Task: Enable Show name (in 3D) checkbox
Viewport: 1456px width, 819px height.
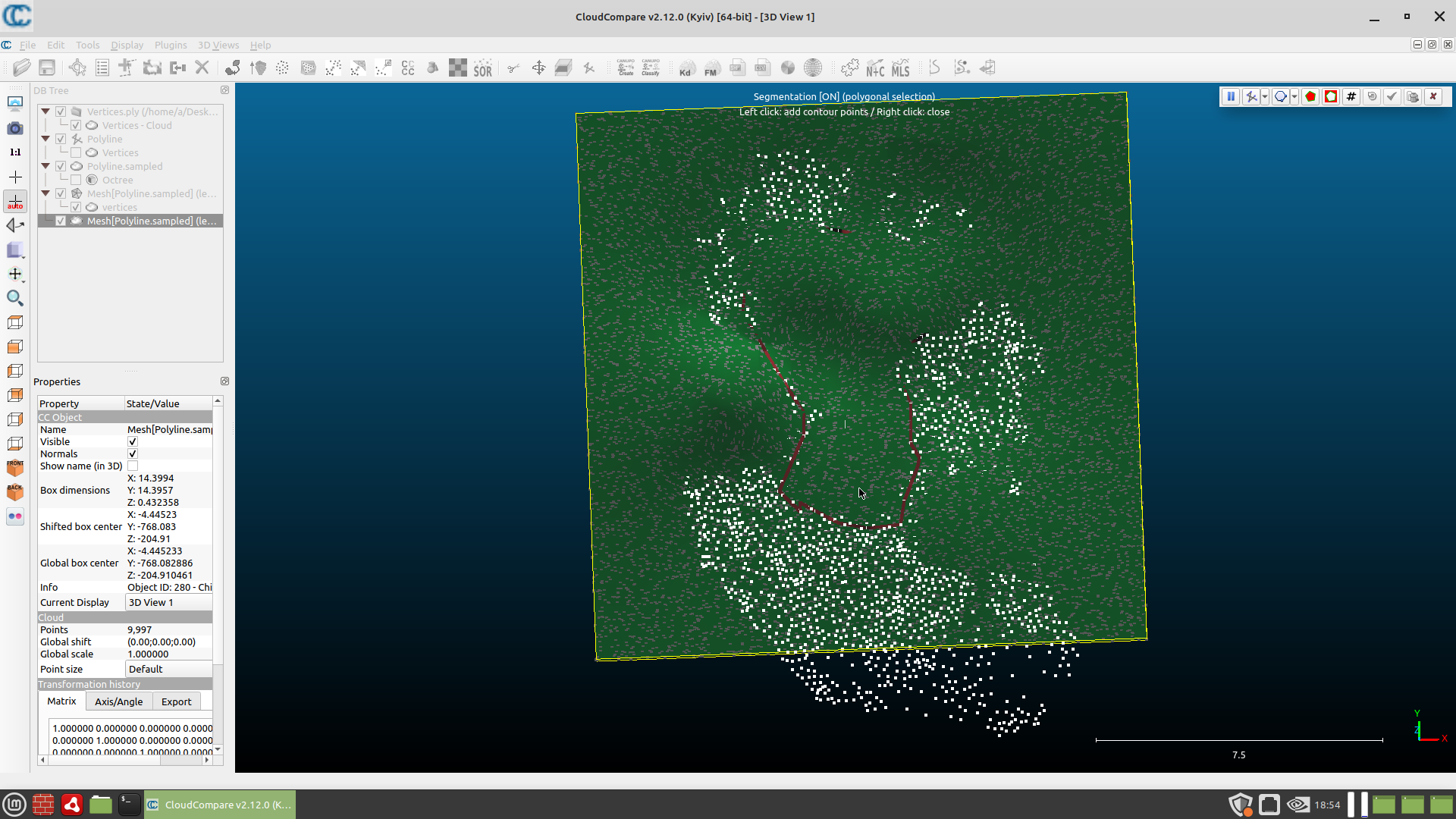Action: coord(133,466)
